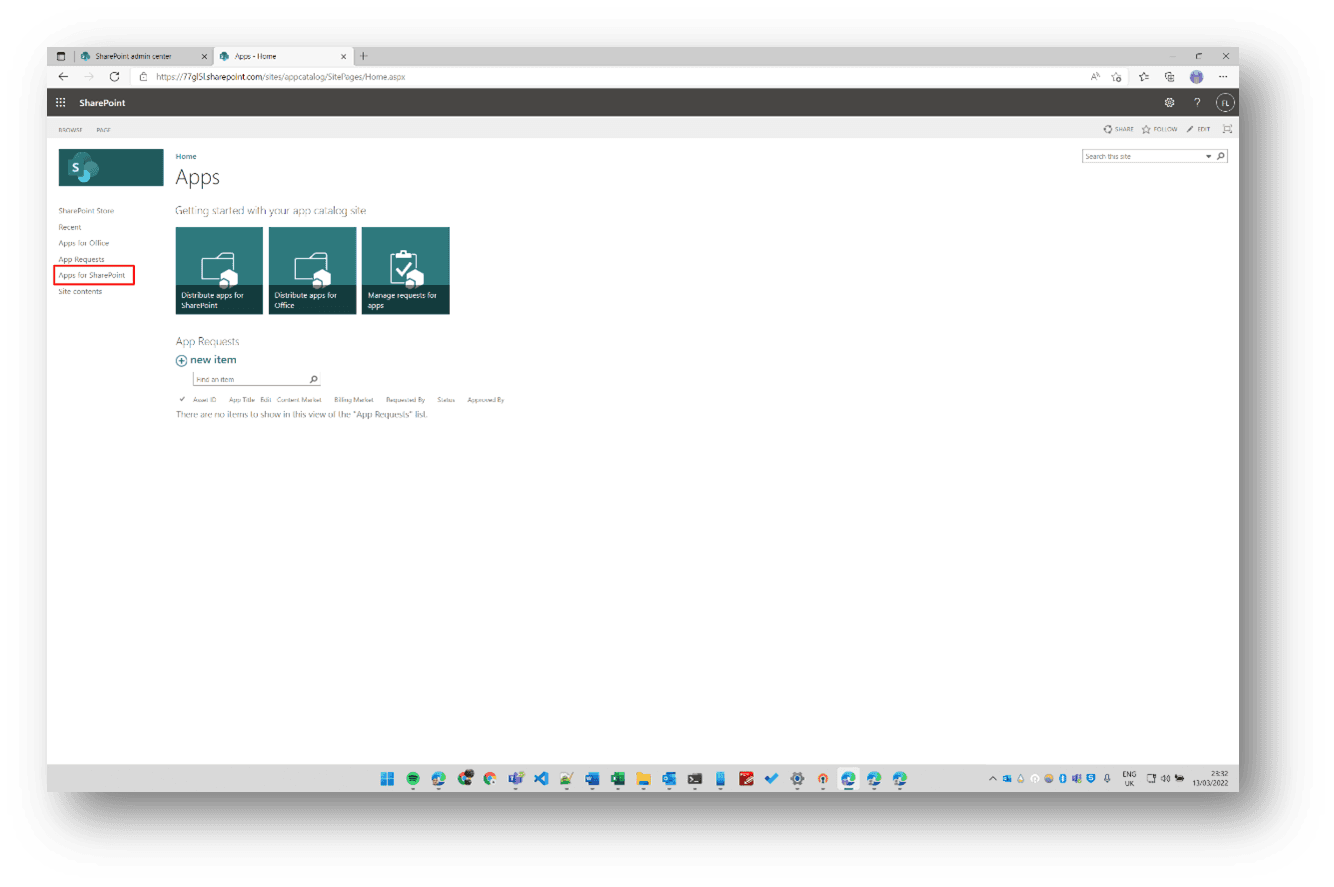Open Distribute apps for SharePoint tile
Viewport: 1334px width, 887px height.
pyautogui.click(x=219, y=271)
